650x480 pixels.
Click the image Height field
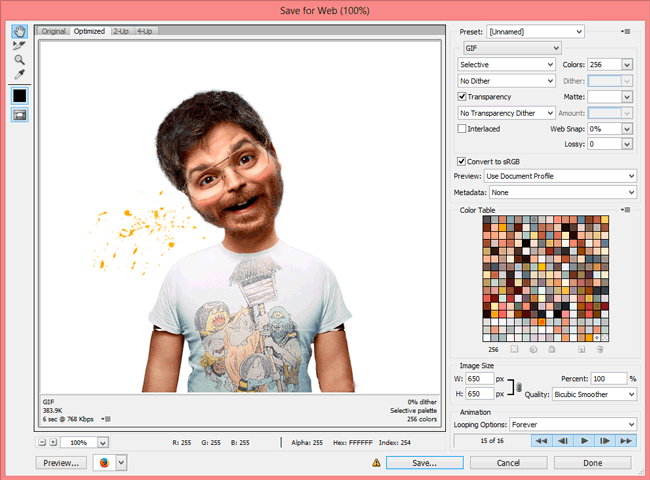coord(480,394)
